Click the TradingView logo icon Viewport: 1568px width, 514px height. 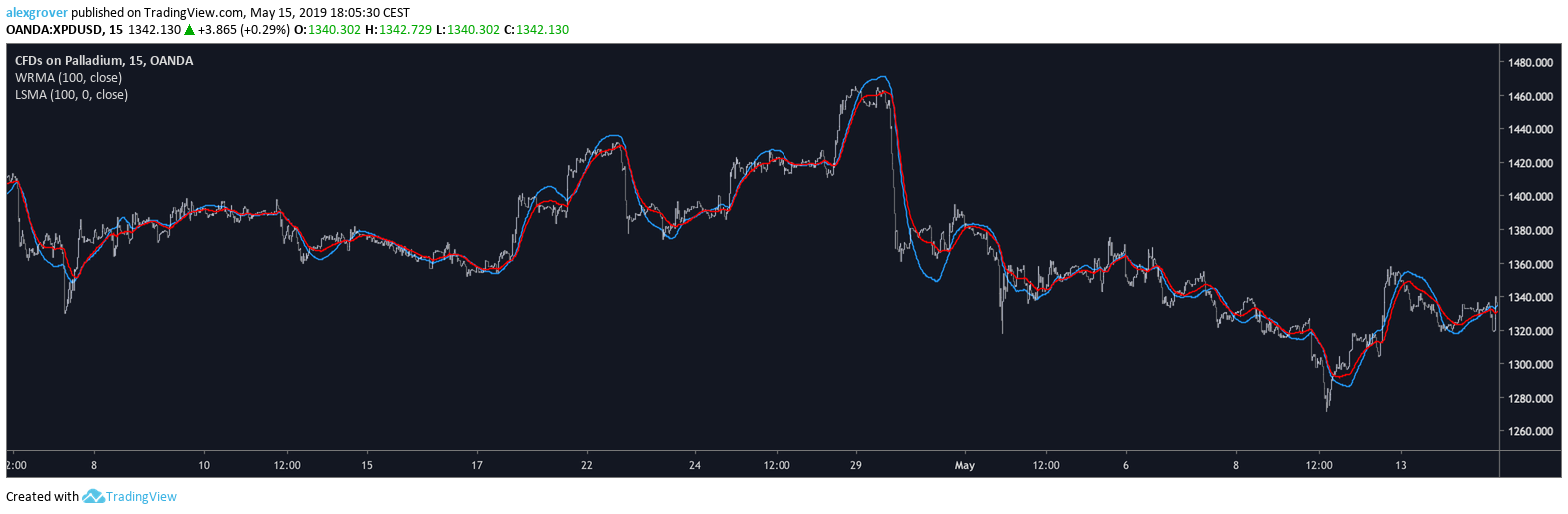[93, 496]
